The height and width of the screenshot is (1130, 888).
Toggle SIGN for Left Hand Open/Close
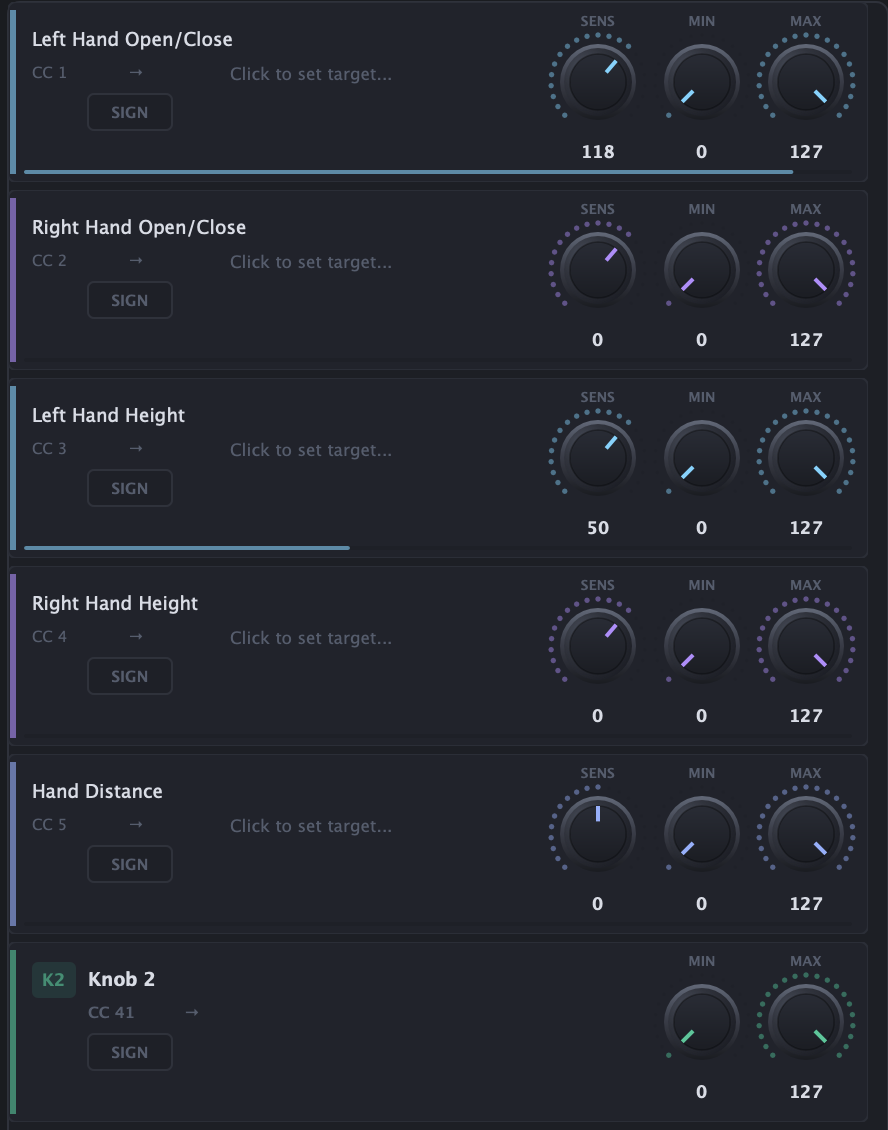pos(130,112)
